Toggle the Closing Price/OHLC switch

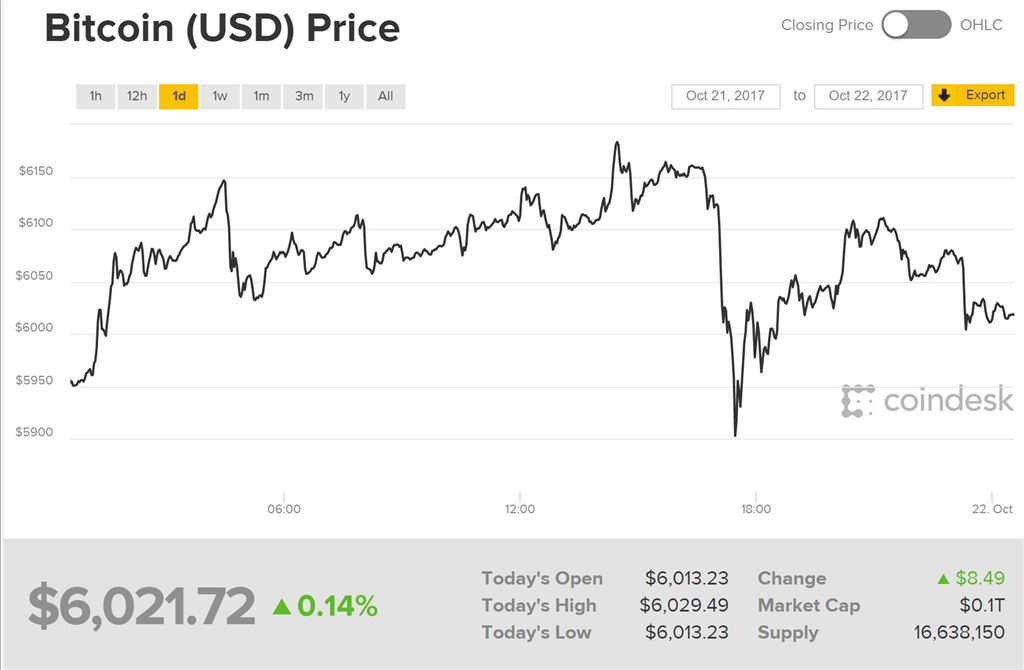[x=916, y=25]
